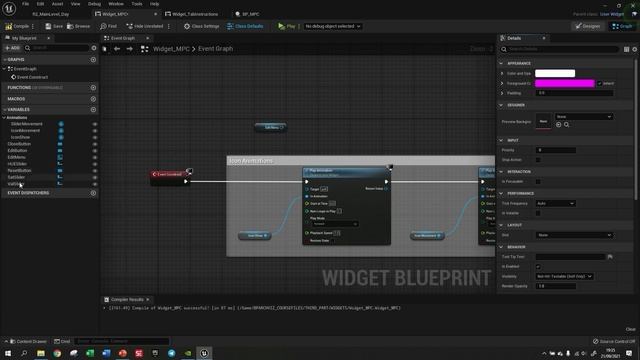
Task: Click the Add button in My Blueprint
Action: 12,48
